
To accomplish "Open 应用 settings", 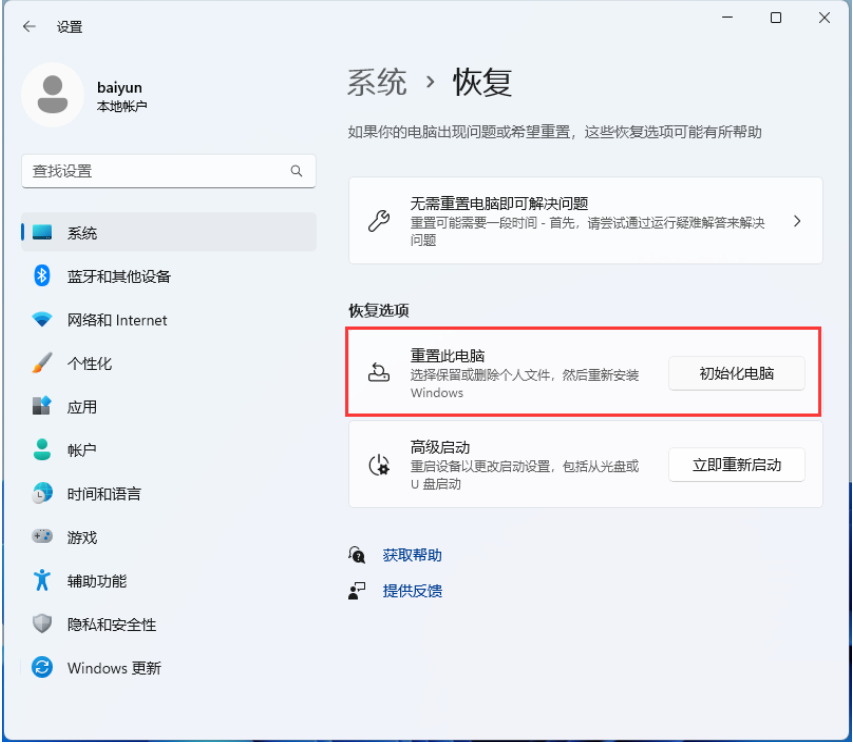I will click(169, 407).
